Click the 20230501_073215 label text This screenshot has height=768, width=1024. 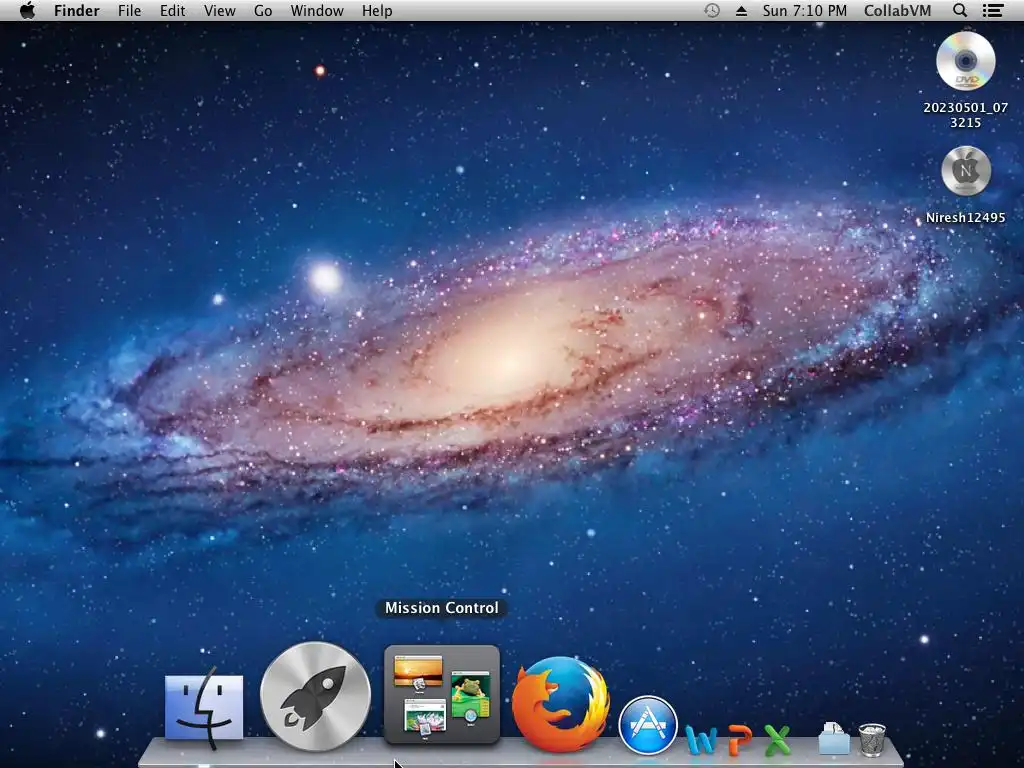click(x=965, y=115)
